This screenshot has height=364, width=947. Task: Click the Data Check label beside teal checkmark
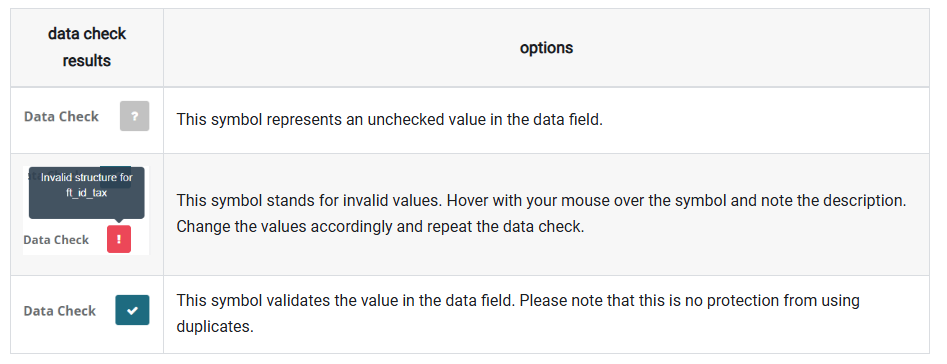point(60,311)
